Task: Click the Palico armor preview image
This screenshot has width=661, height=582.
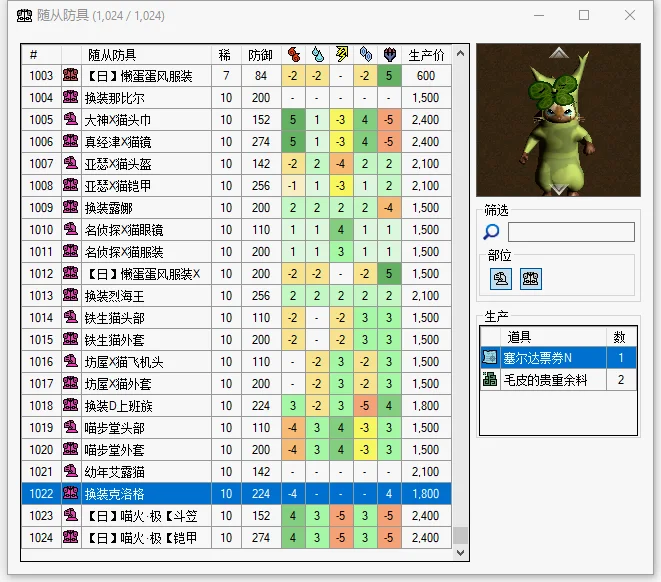Action: pyautogui.click(x=559, y=120)
